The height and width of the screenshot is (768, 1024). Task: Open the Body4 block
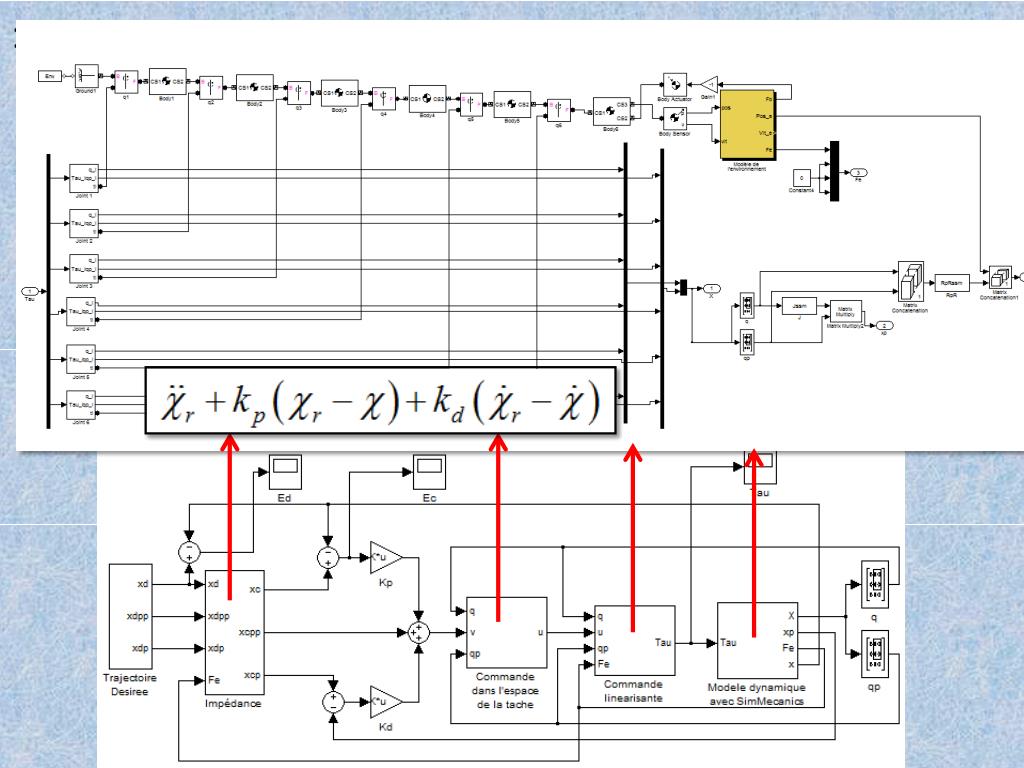[428, 99]
